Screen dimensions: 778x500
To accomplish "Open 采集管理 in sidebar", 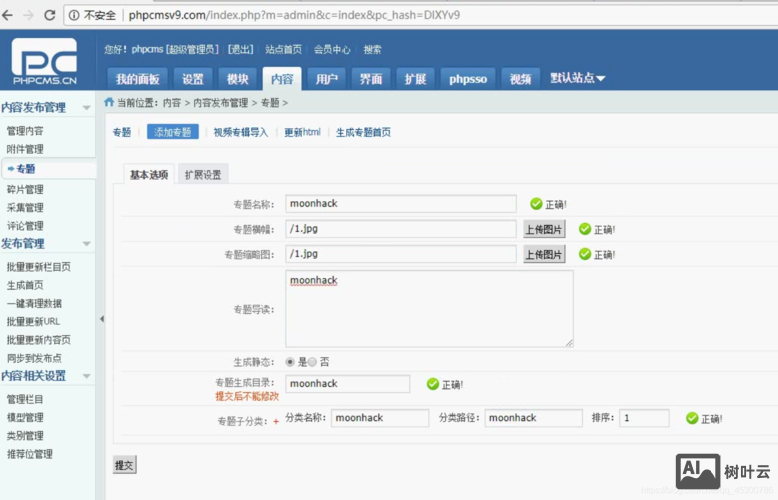I will point(25,208).
